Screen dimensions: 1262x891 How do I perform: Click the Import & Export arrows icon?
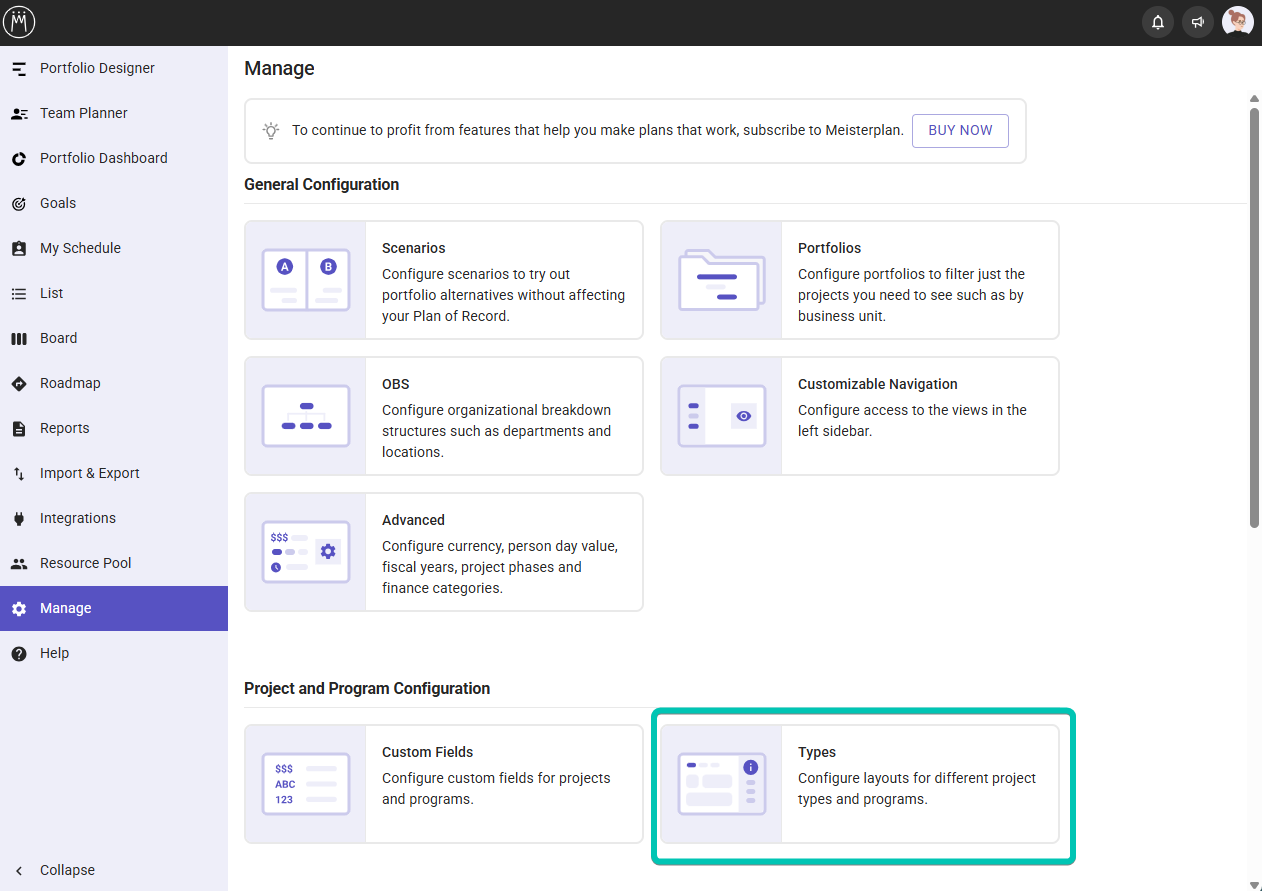19,474
